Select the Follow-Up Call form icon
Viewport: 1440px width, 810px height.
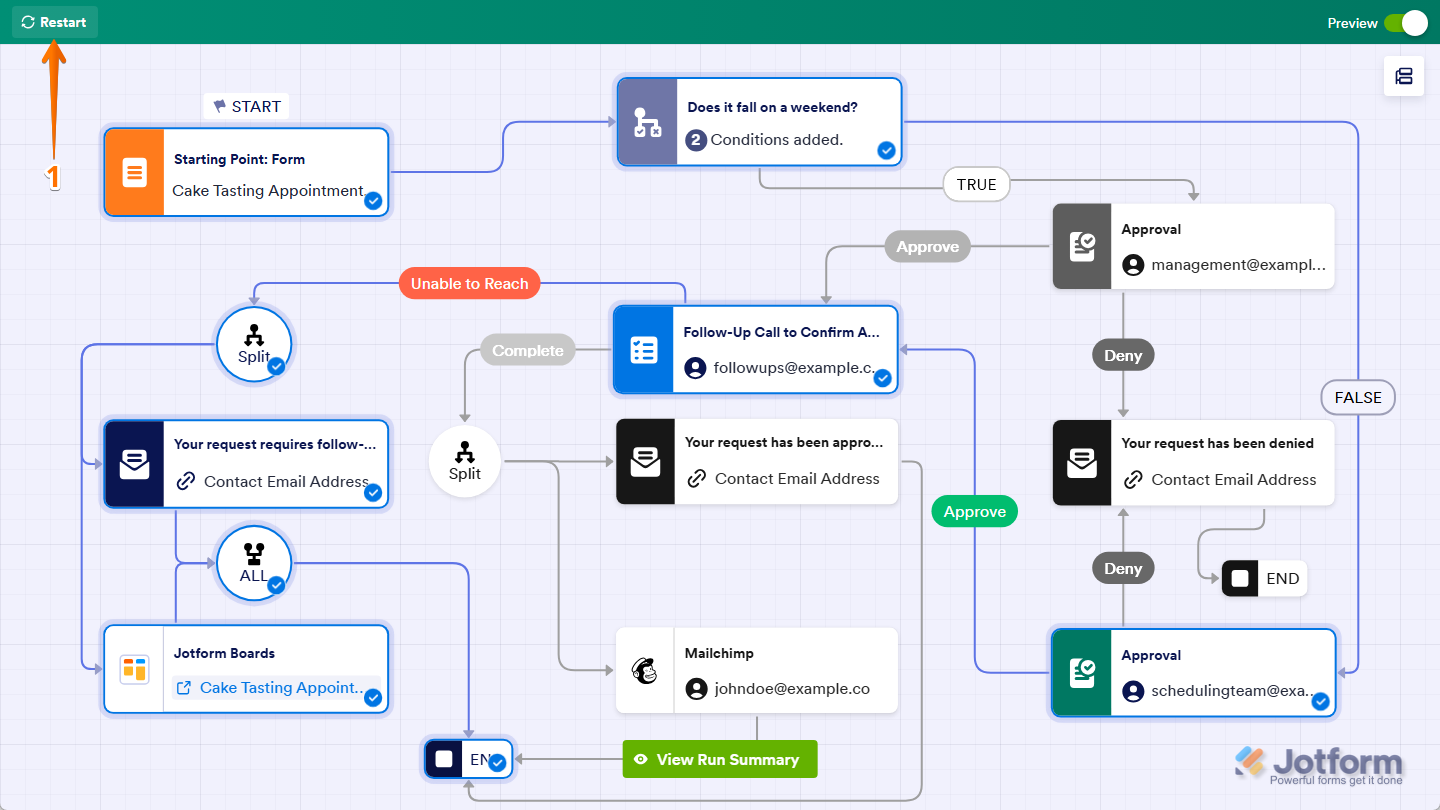(x=644, y=350)
